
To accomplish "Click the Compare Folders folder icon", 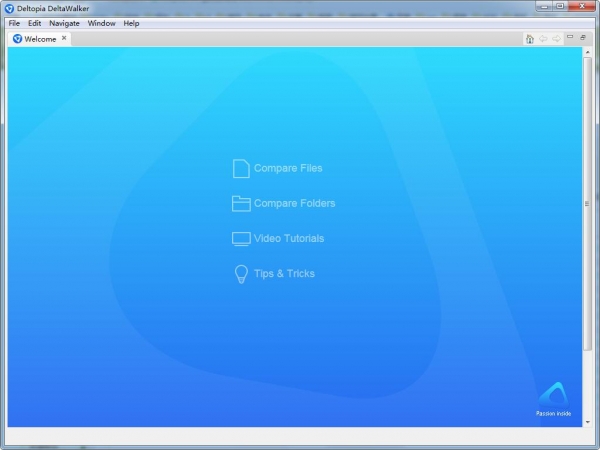I will [241, 204].
